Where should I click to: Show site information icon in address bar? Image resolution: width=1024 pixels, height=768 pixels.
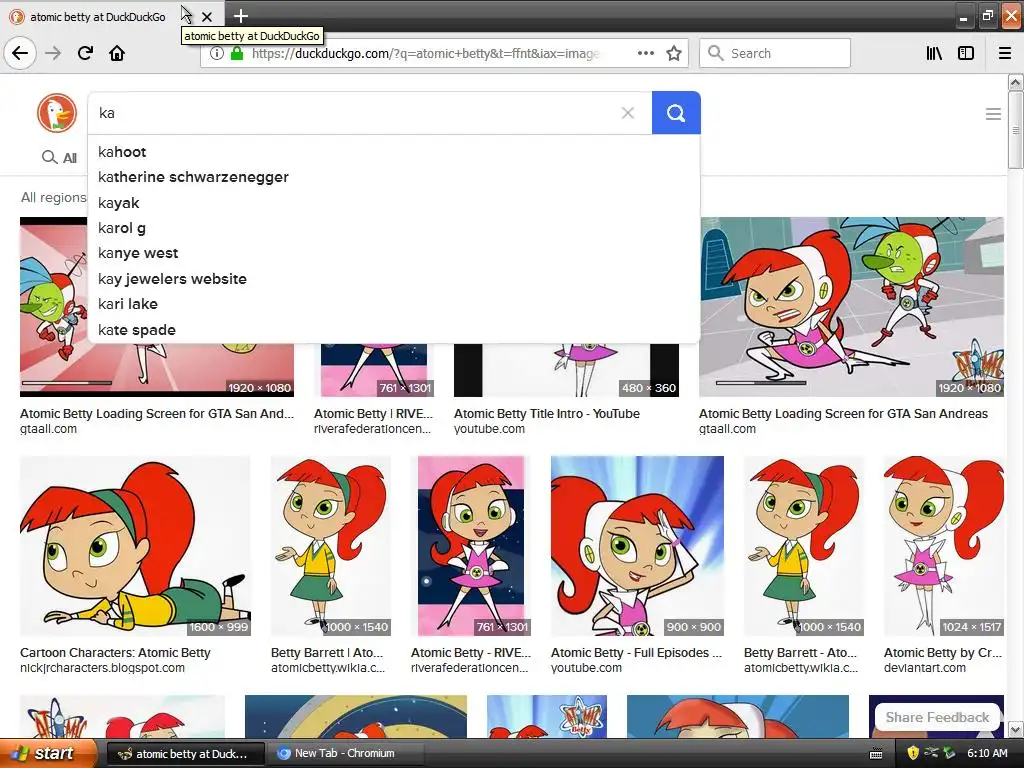coord(216,53)
